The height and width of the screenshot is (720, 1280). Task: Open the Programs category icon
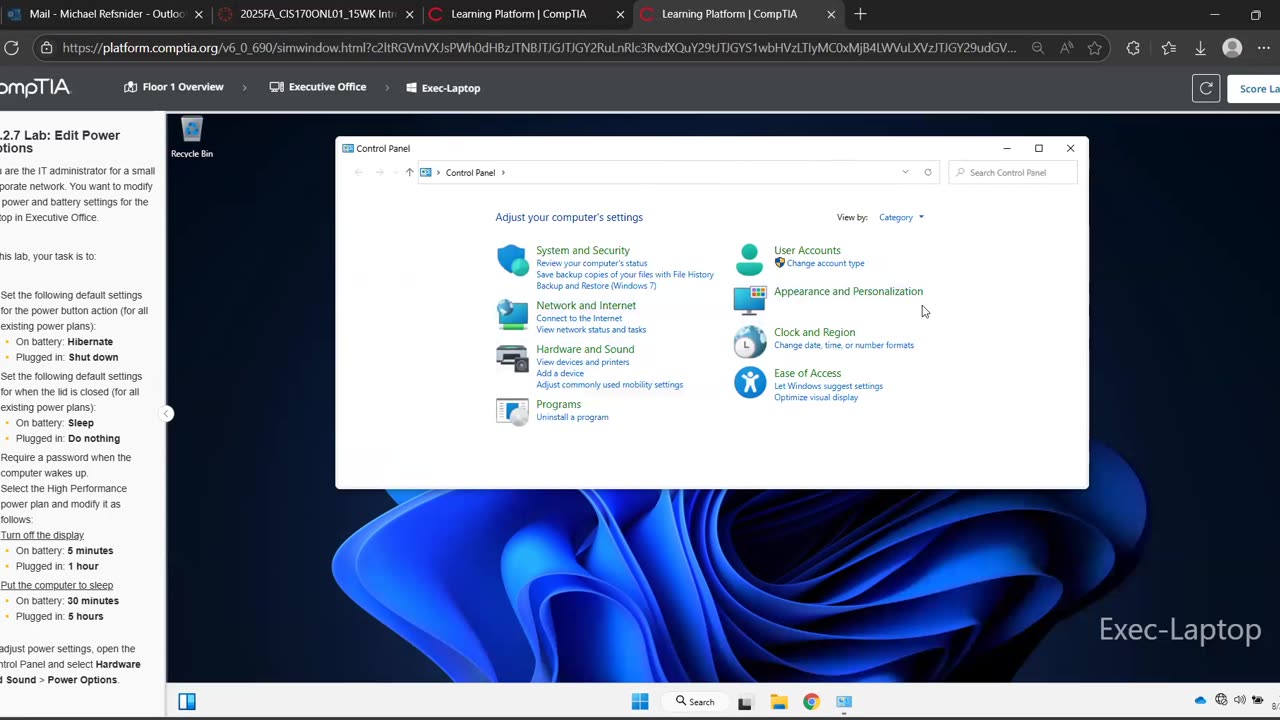click(512, 411)
